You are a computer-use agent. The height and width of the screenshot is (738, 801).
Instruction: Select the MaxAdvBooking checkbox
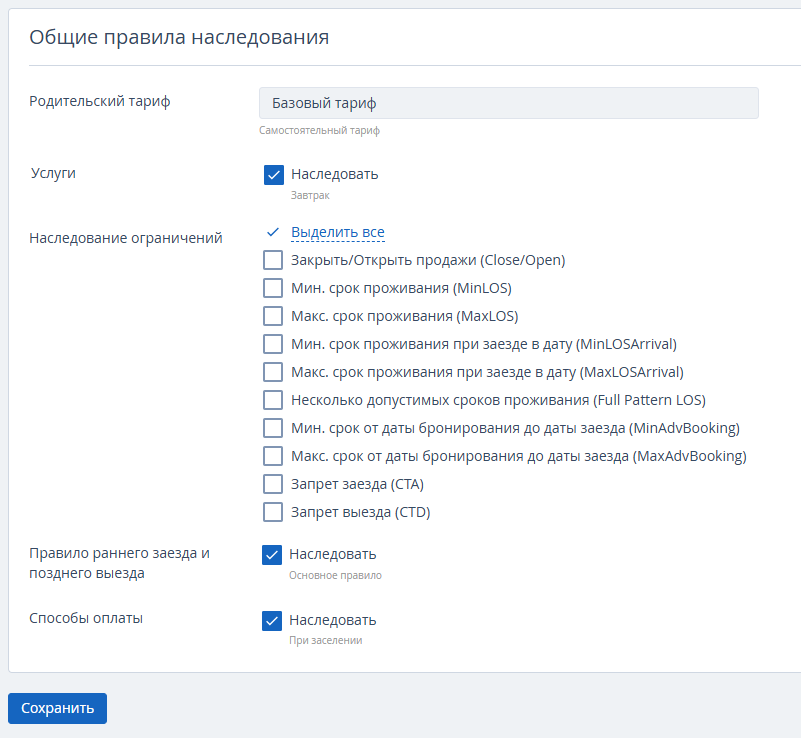coord(273,456)
